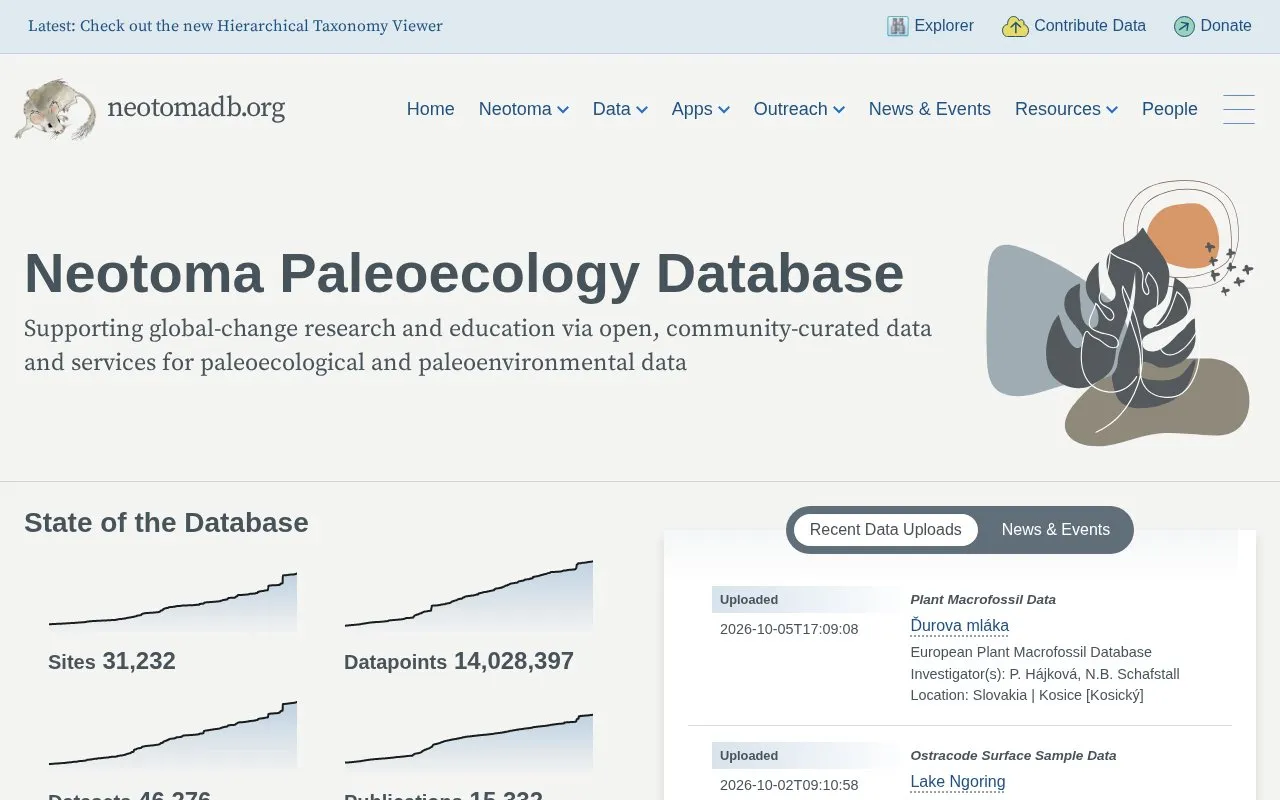
Task: Click the Donate arrow icon
Action: click(x=1184, y=26)
